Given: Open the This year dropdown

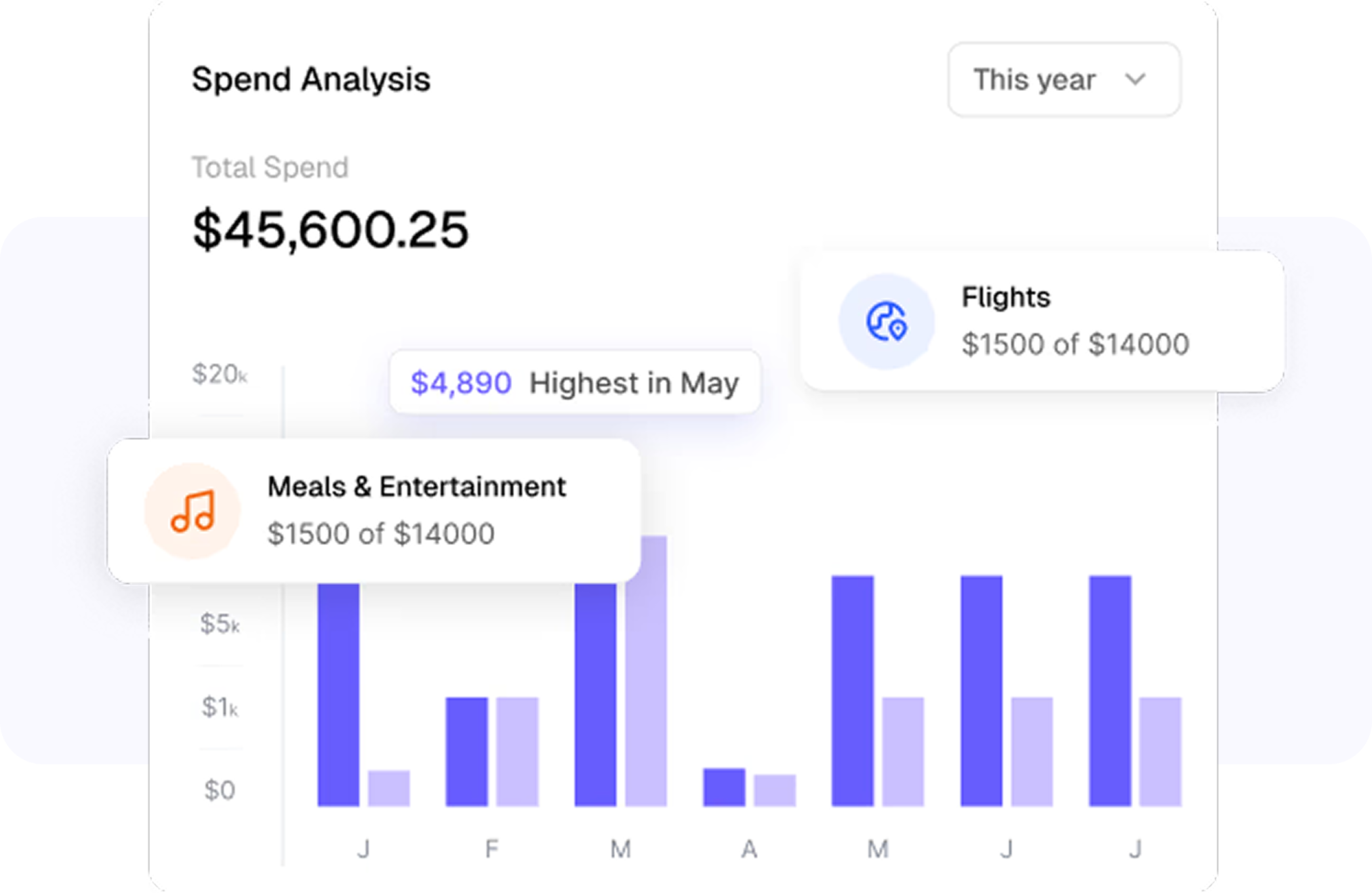Looking at the screenshot, I should pyautogui.click(x=1064, y=80).
